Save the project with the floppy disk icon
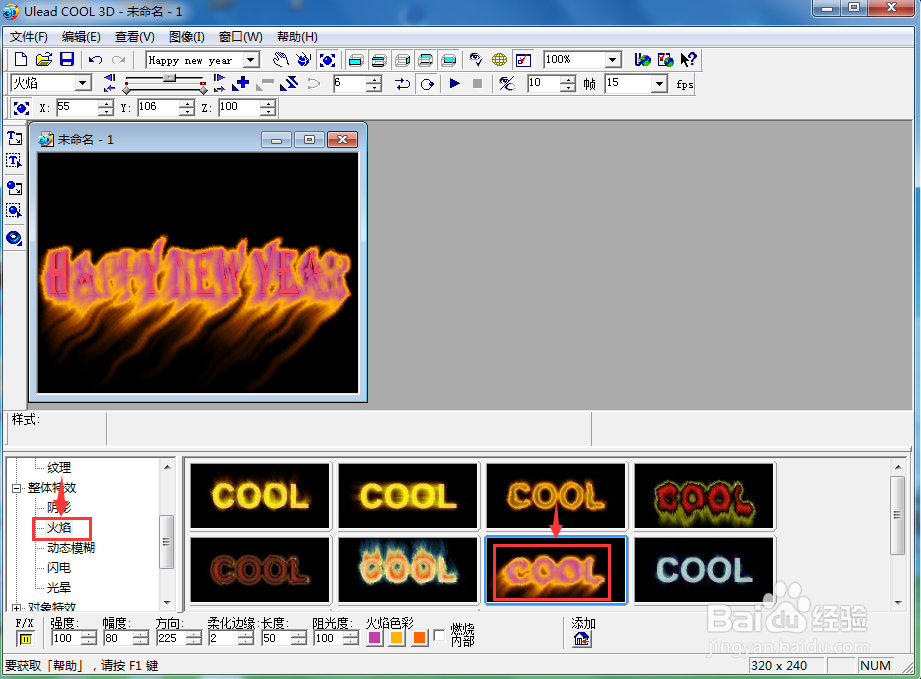This screenshot has height=679, width=921. coord(67,60)
